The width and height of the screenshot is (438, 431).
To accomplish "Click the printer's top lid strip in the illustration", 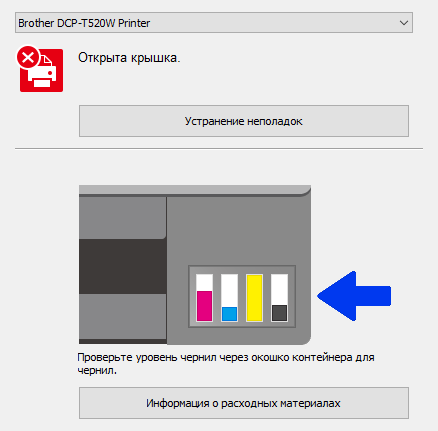I will 195,190.
